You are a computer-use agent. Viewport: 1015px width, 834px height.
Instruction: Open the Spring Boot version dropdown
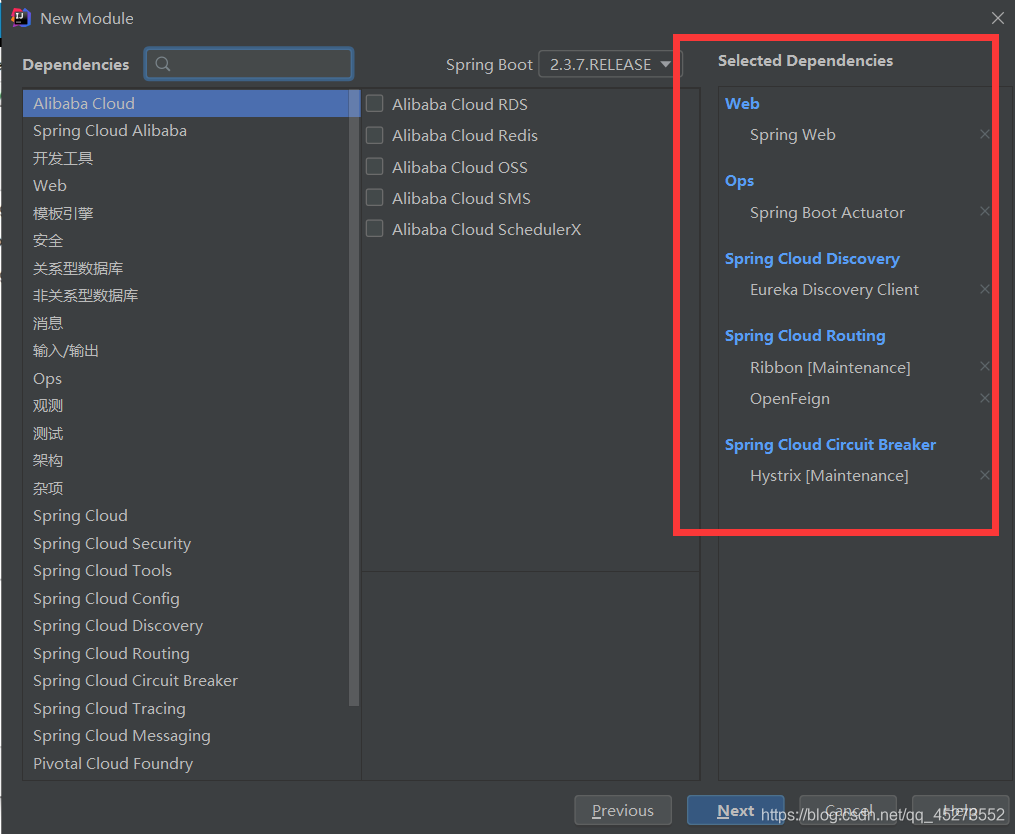610,64
